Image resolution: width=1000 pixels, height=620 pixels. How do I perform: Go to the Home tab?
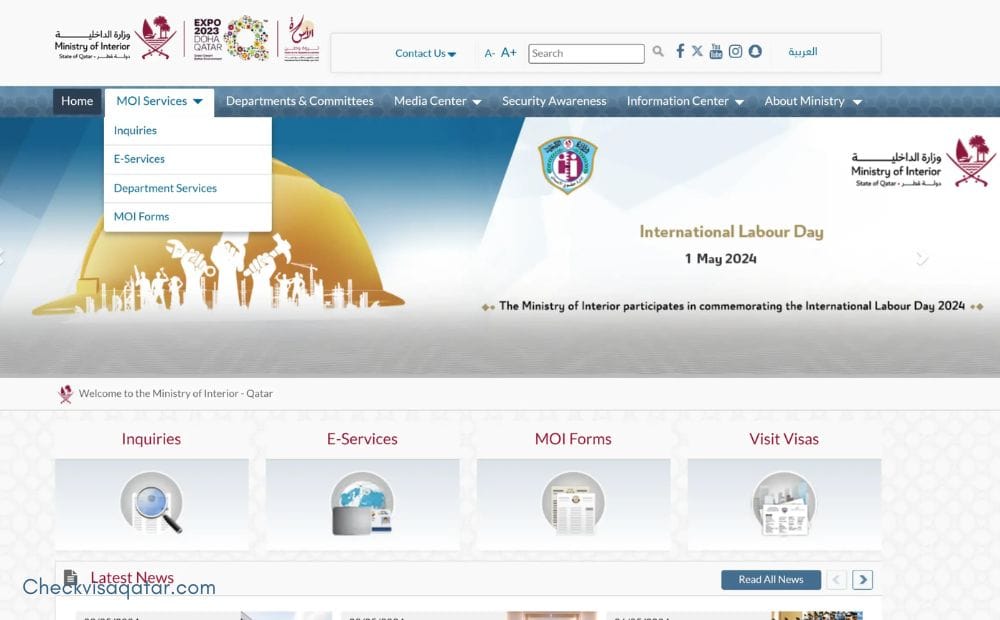(x=77, y=101)
